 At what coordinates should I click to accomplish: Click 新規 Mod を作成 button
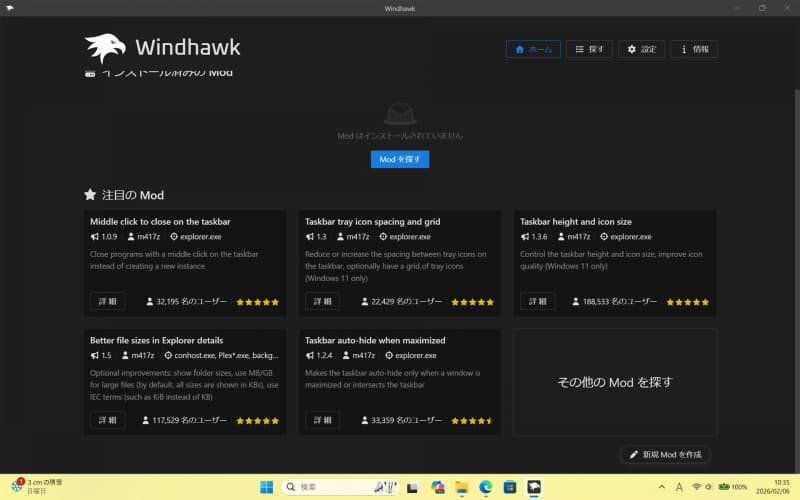[x=665, y=454]
